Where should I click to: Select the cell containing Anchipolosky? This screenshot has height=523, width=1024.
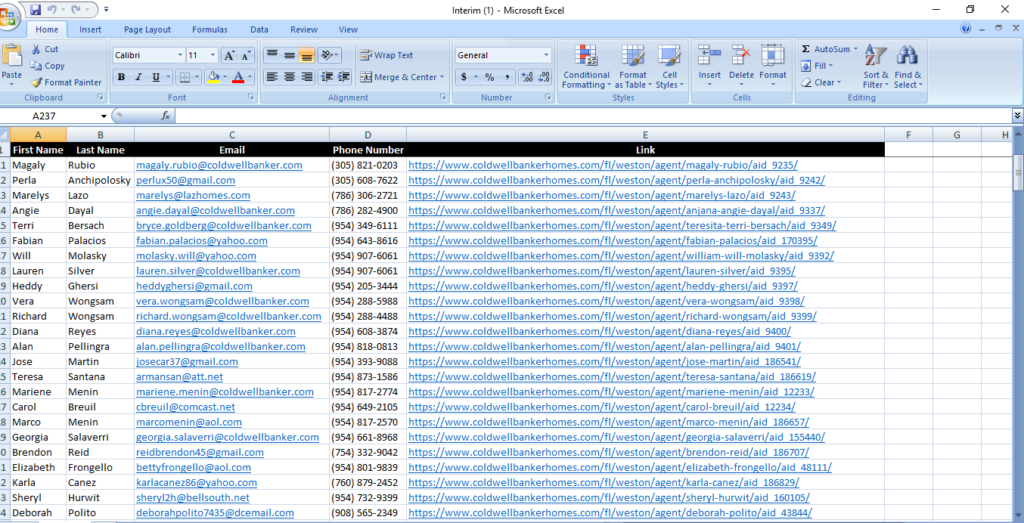(x=99, y=180)
